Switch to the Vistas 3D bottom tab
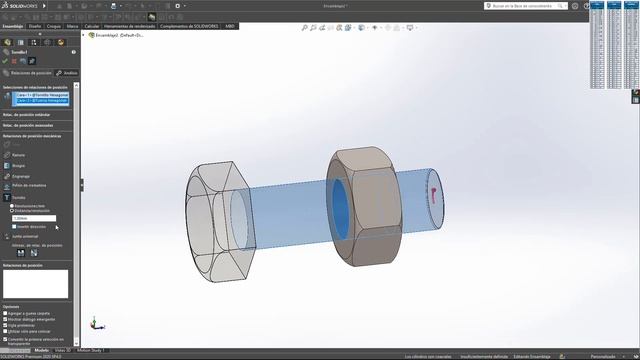 62,350
